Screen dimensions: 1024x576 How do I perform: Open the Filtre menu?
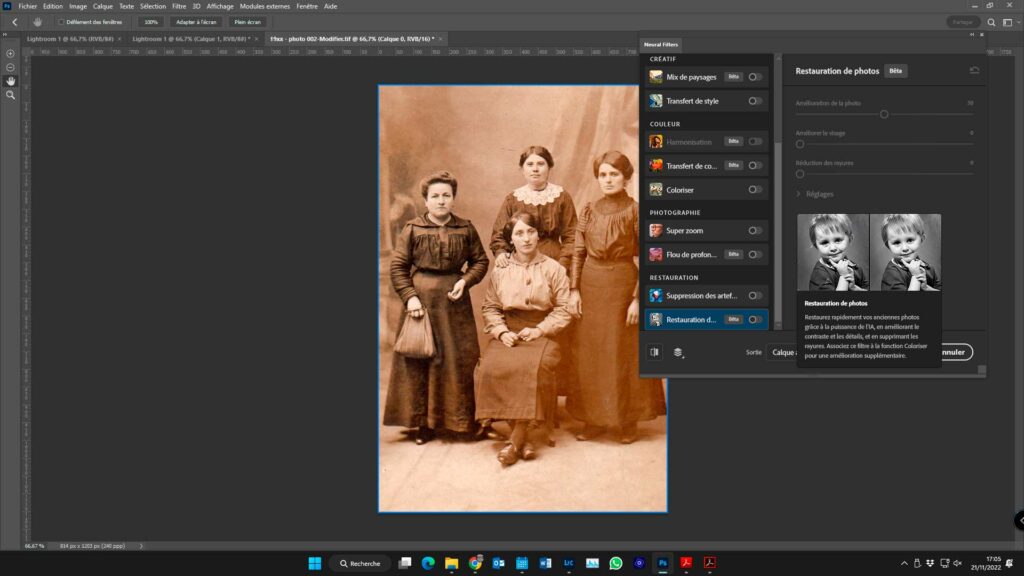pos(179,6)
